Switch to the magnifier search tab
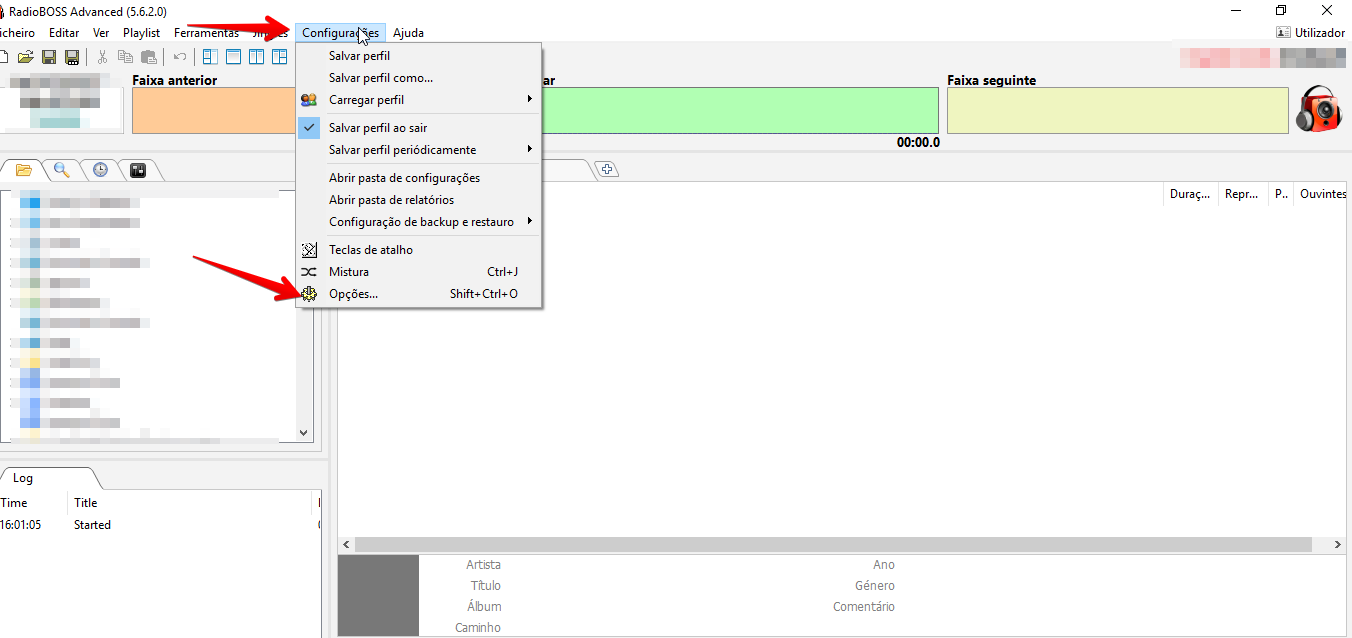 [x=62, y=170]
